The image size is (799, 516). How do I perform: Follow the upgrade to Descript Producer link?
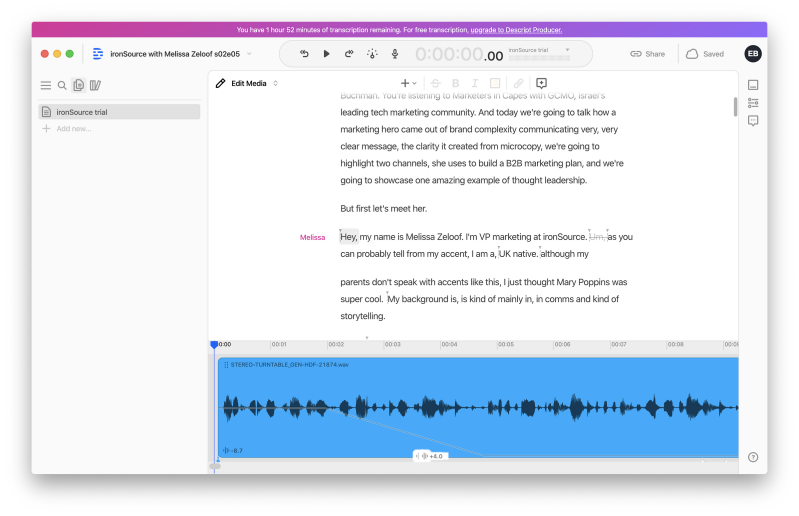516,30
